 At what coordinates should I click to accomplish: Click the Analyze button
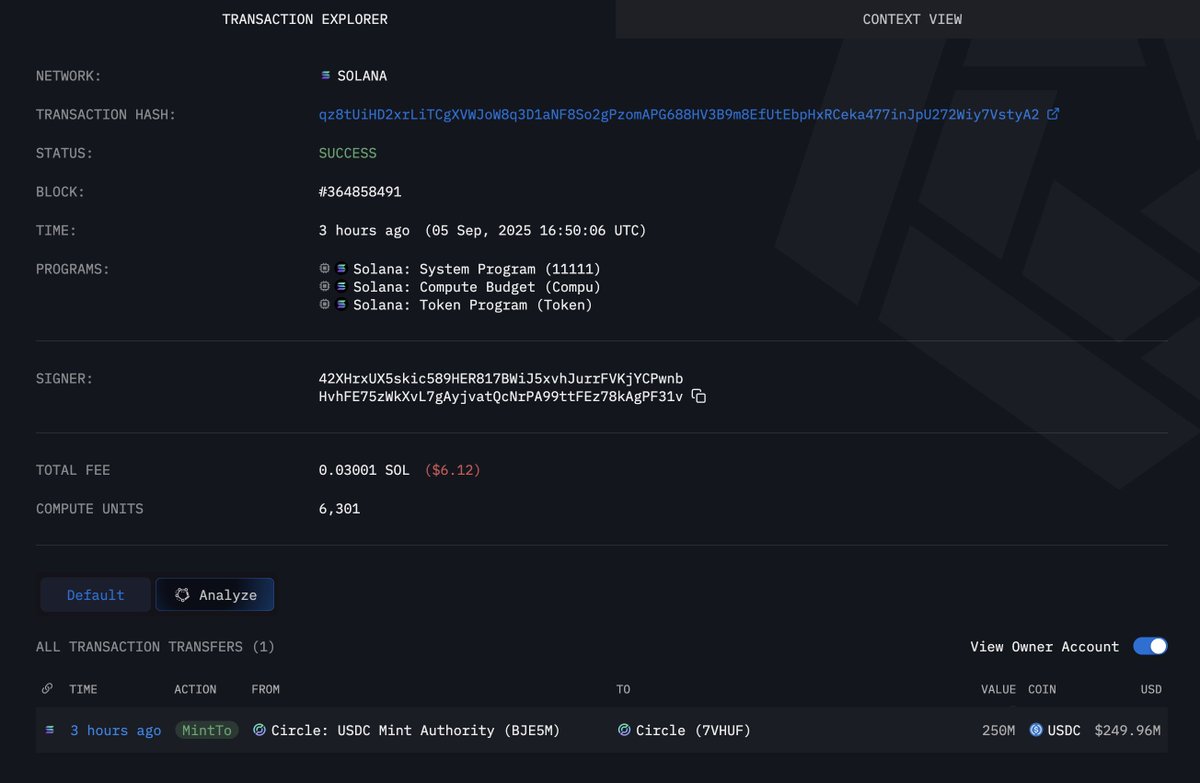215,595
